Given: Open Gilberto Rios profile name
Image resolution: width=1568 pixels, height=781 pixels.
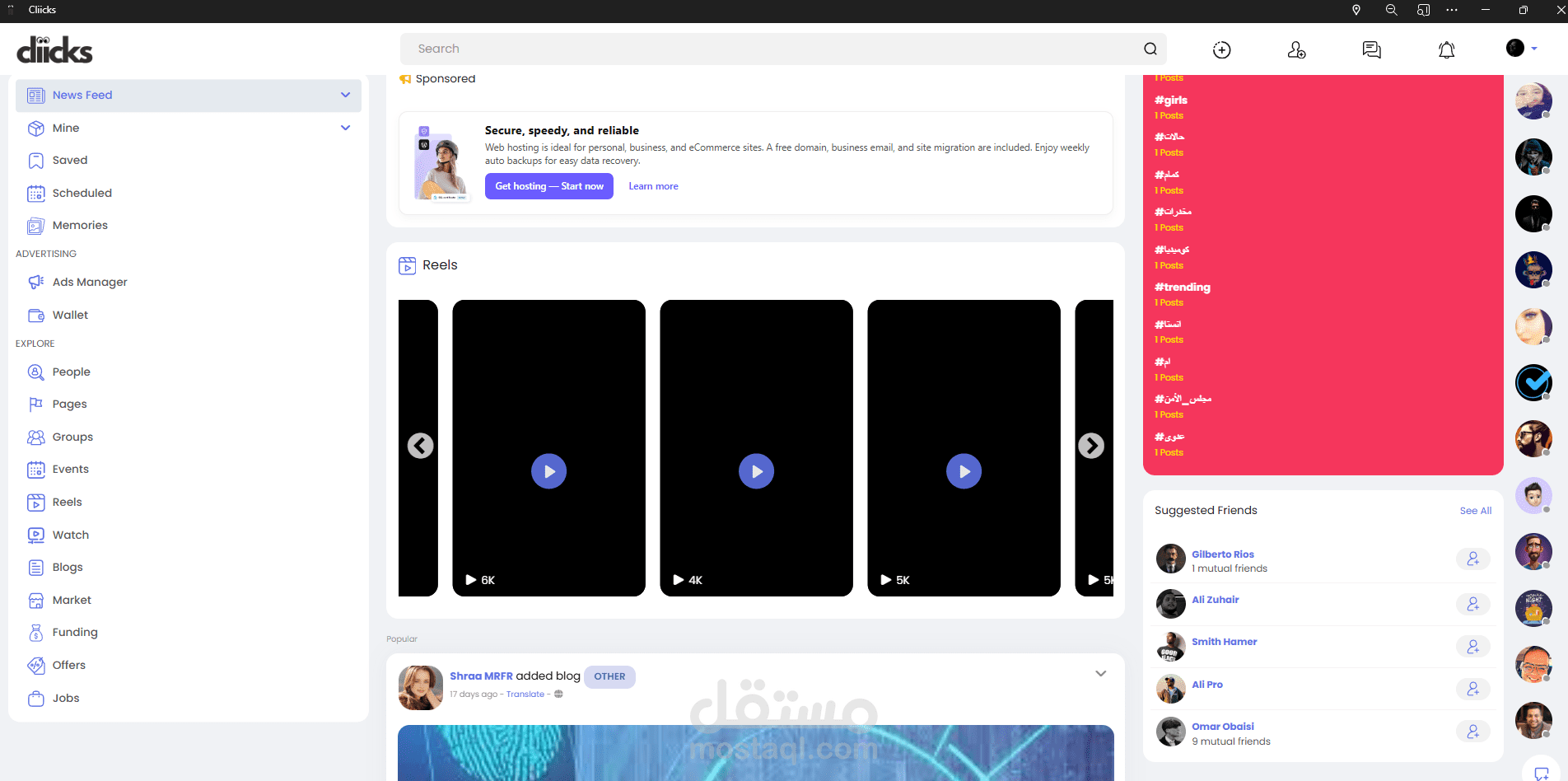Looking at the screenshot, I should tap(1223, 554).
